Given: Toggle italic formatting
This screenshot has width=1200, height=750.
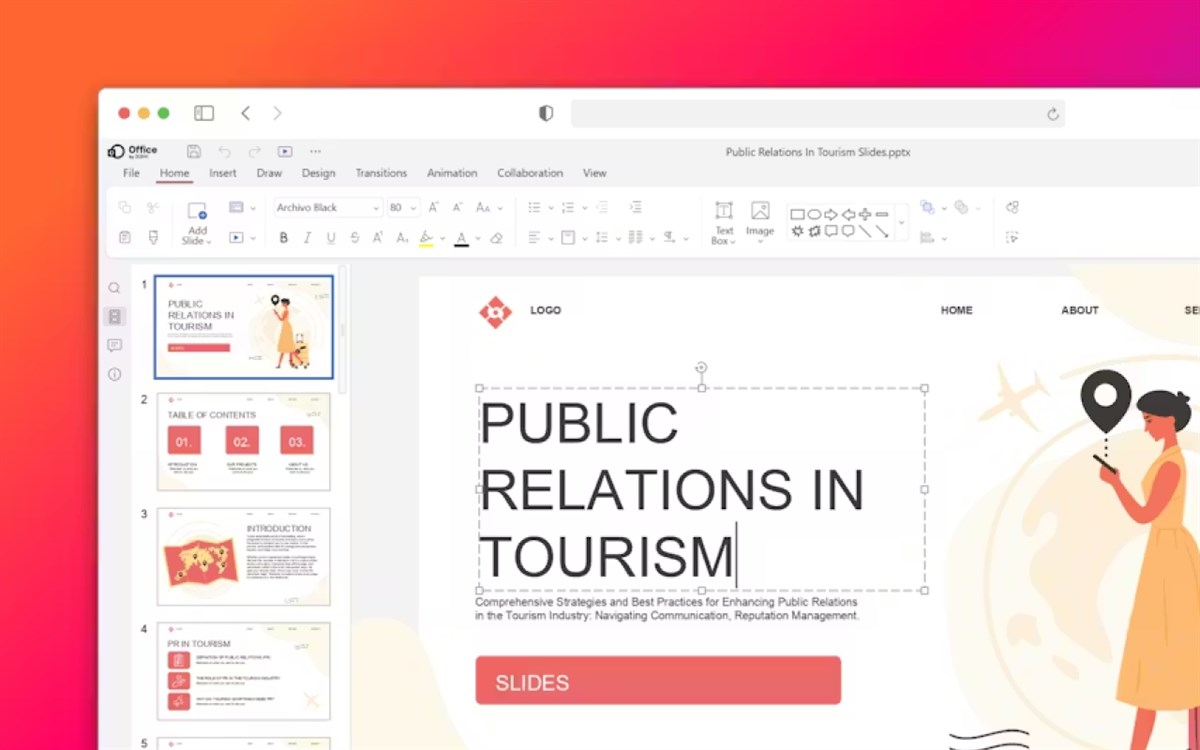Looking at the screenshot, I should pyautogui.click(x=307, y=238).
